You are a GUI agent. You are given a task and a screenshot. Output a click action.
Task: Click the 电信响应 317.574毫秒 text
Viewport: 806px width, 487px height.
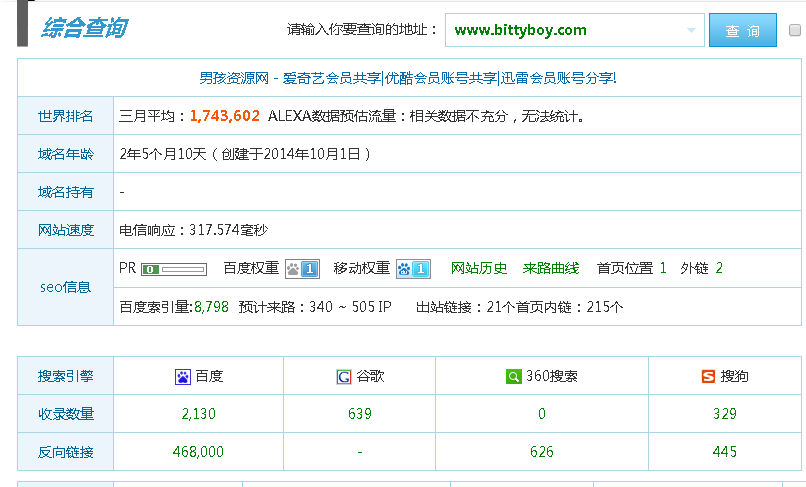(194, 230)
